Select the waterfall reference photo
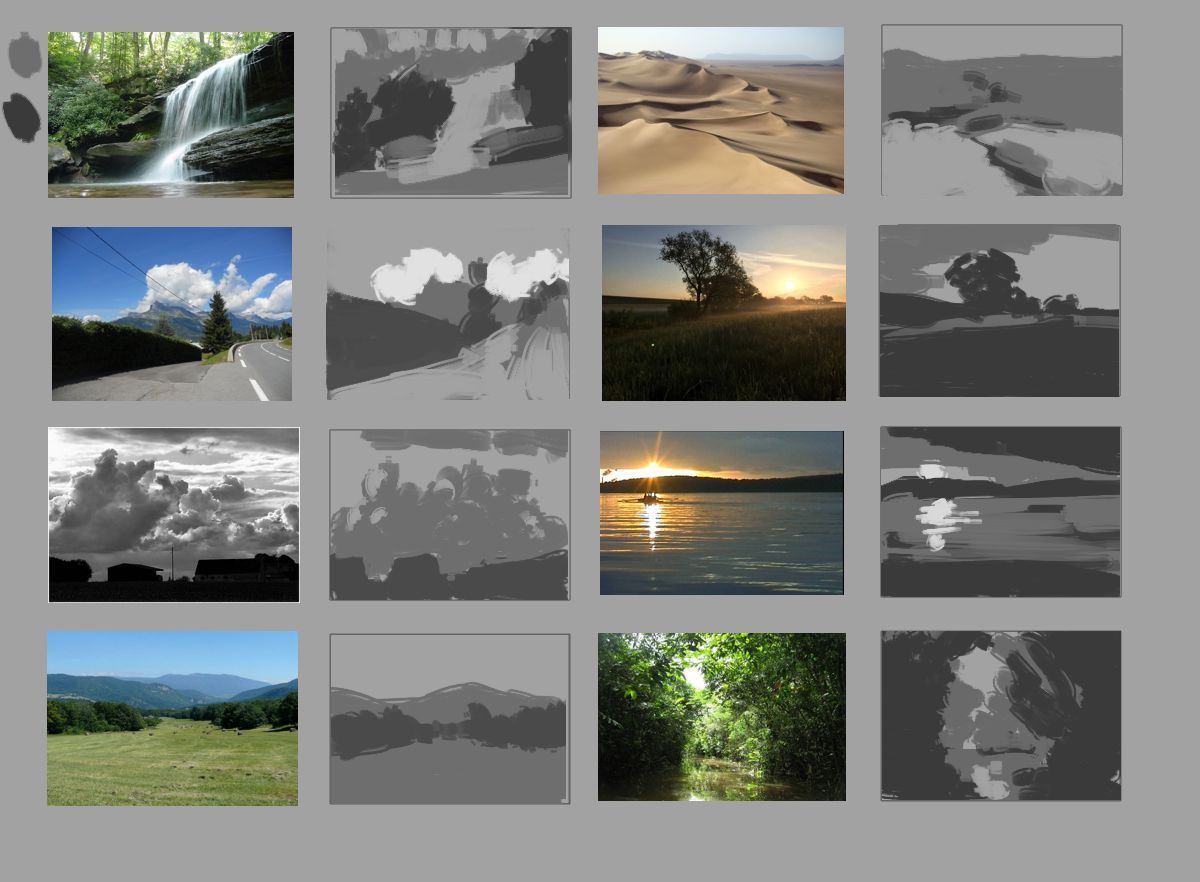Viewport: 1200px width, 882px height. [171, 114]
